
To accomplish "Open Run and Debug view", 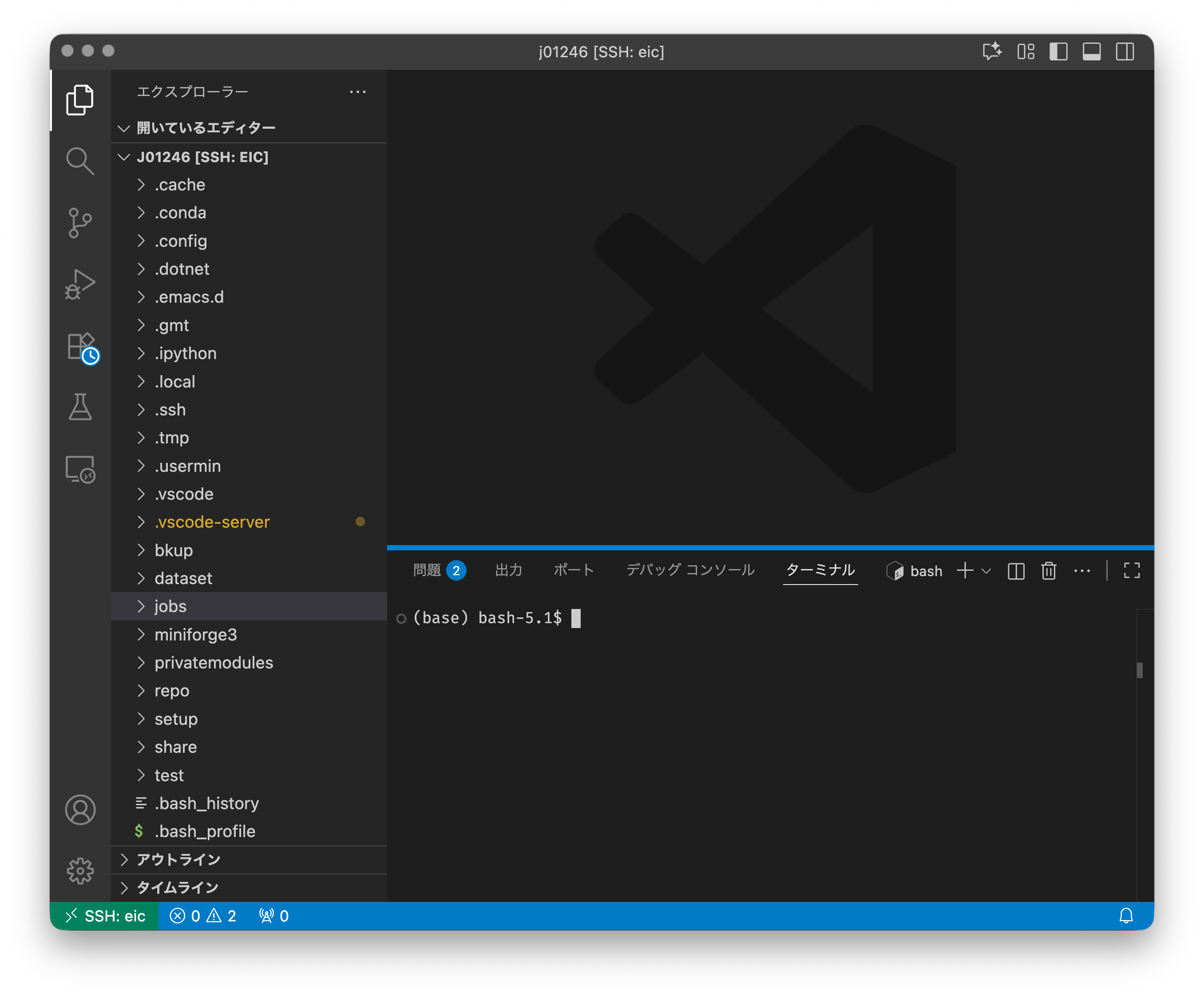I will [x=80, y=284].
